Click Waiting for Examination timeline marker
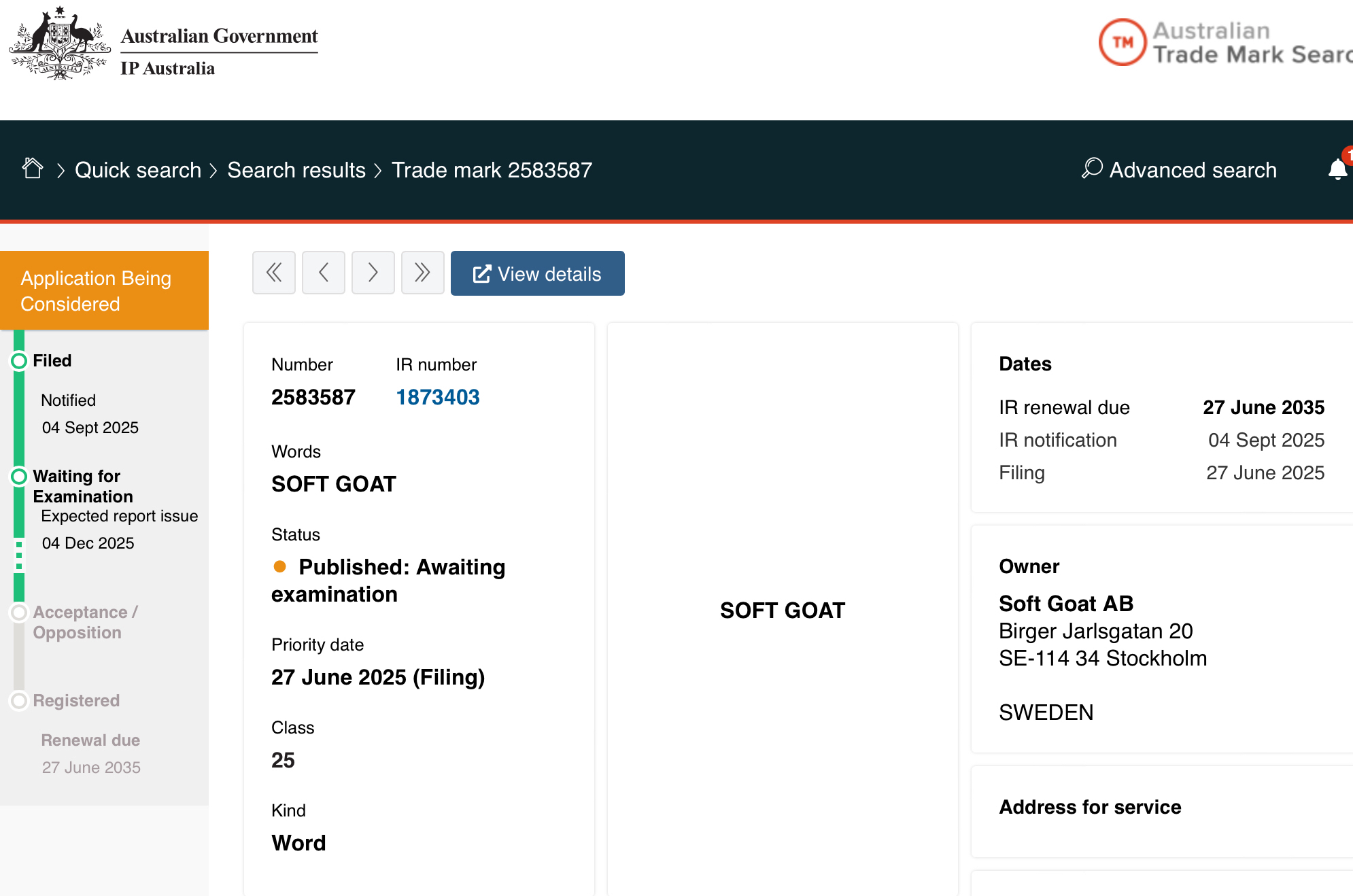This screenshot has height=896, width=1353. pos(19,477)
